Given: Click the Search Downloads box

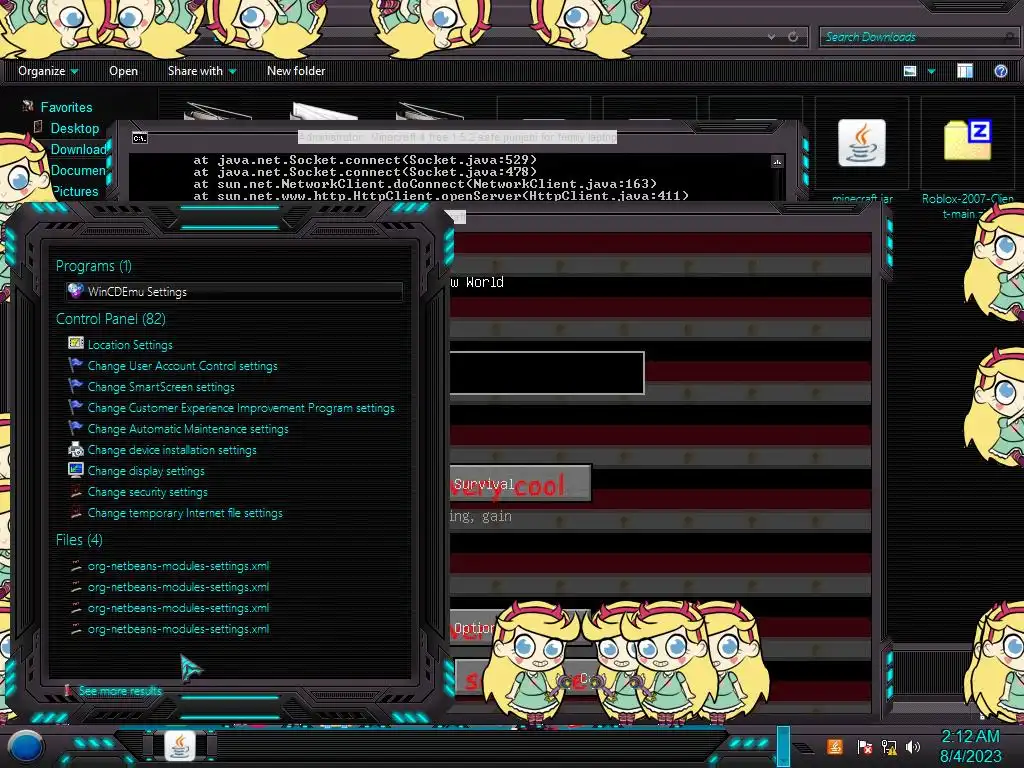Looking at the screenshot, I should 918,37.
